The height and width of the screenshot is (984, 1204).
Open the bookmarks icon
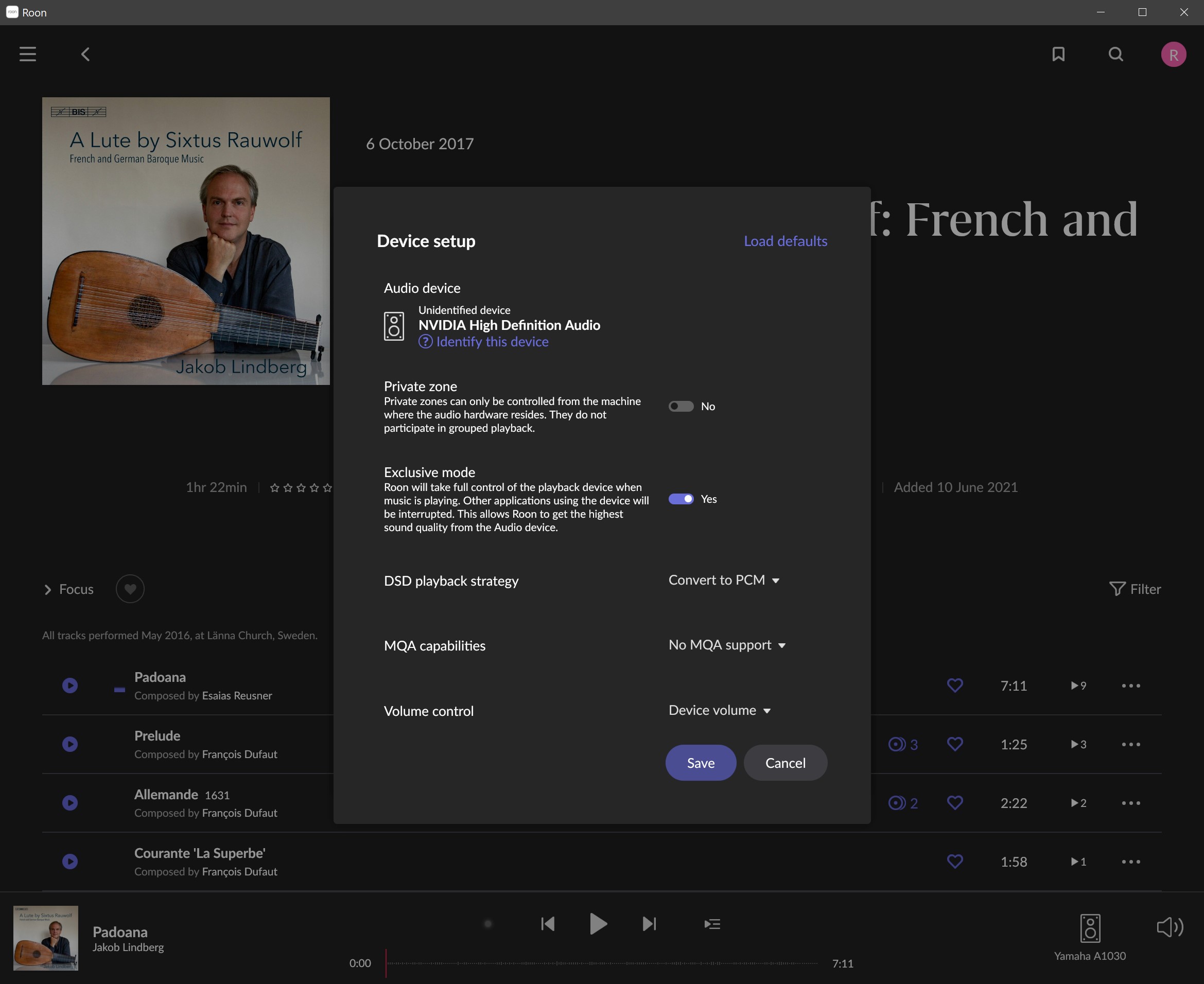(x=1058, y=55)
